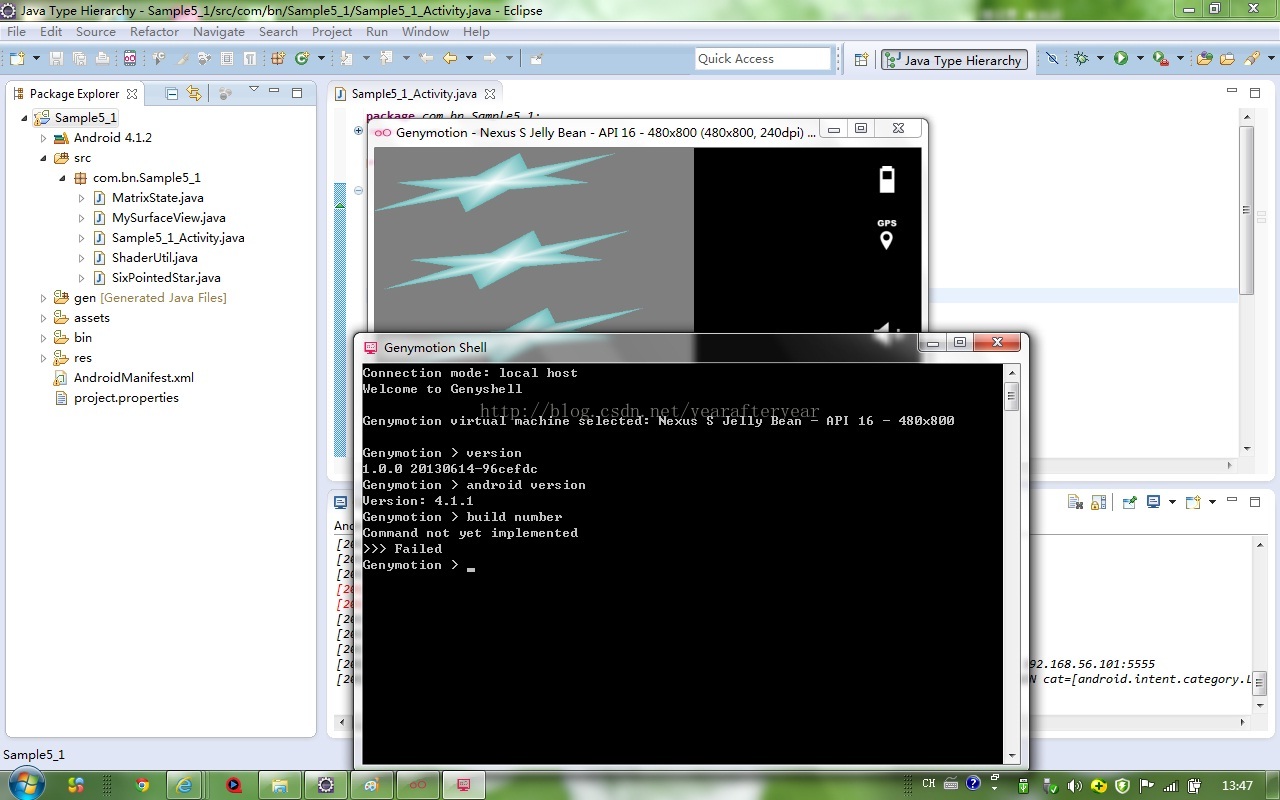Toggle Block Selection Mode icon
Image resolution: width=1280 pixels, height=800 pixels.
227,58
